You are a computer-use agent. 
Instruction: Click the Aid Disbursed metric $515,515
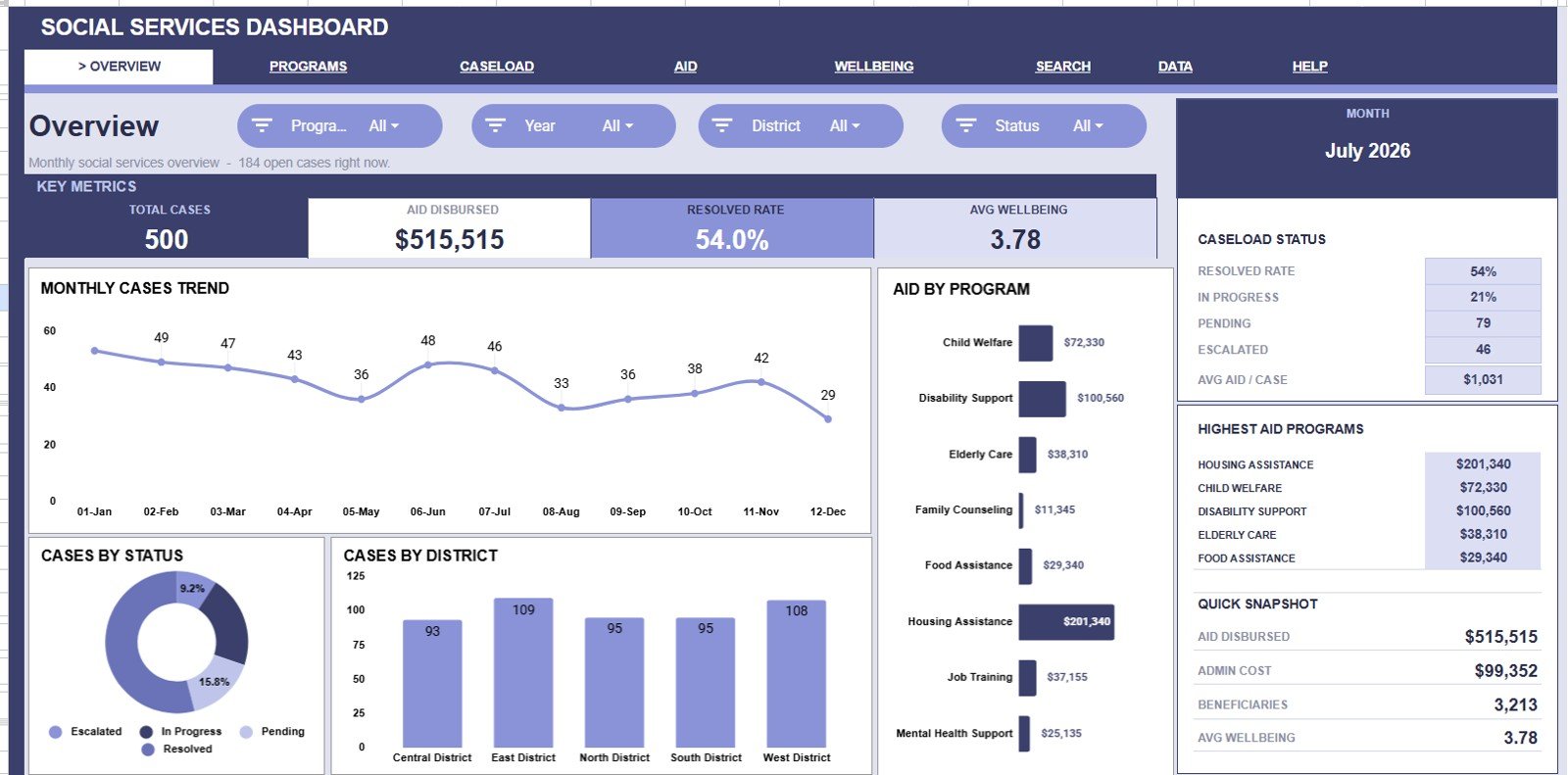pyautogui.click(x=450, y=240)
